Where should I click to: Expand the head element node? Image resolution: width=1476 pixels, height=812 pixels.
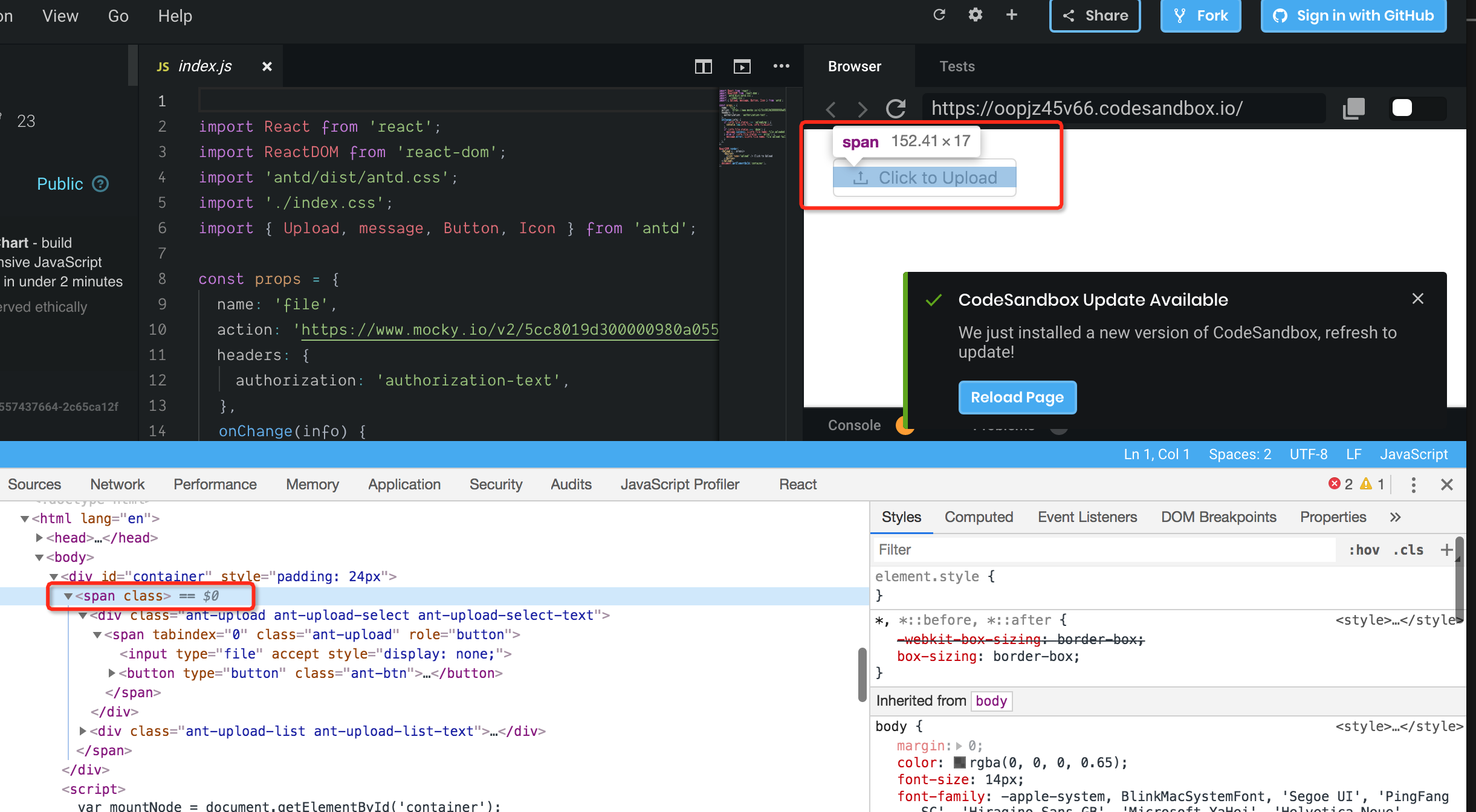point(39,538)
